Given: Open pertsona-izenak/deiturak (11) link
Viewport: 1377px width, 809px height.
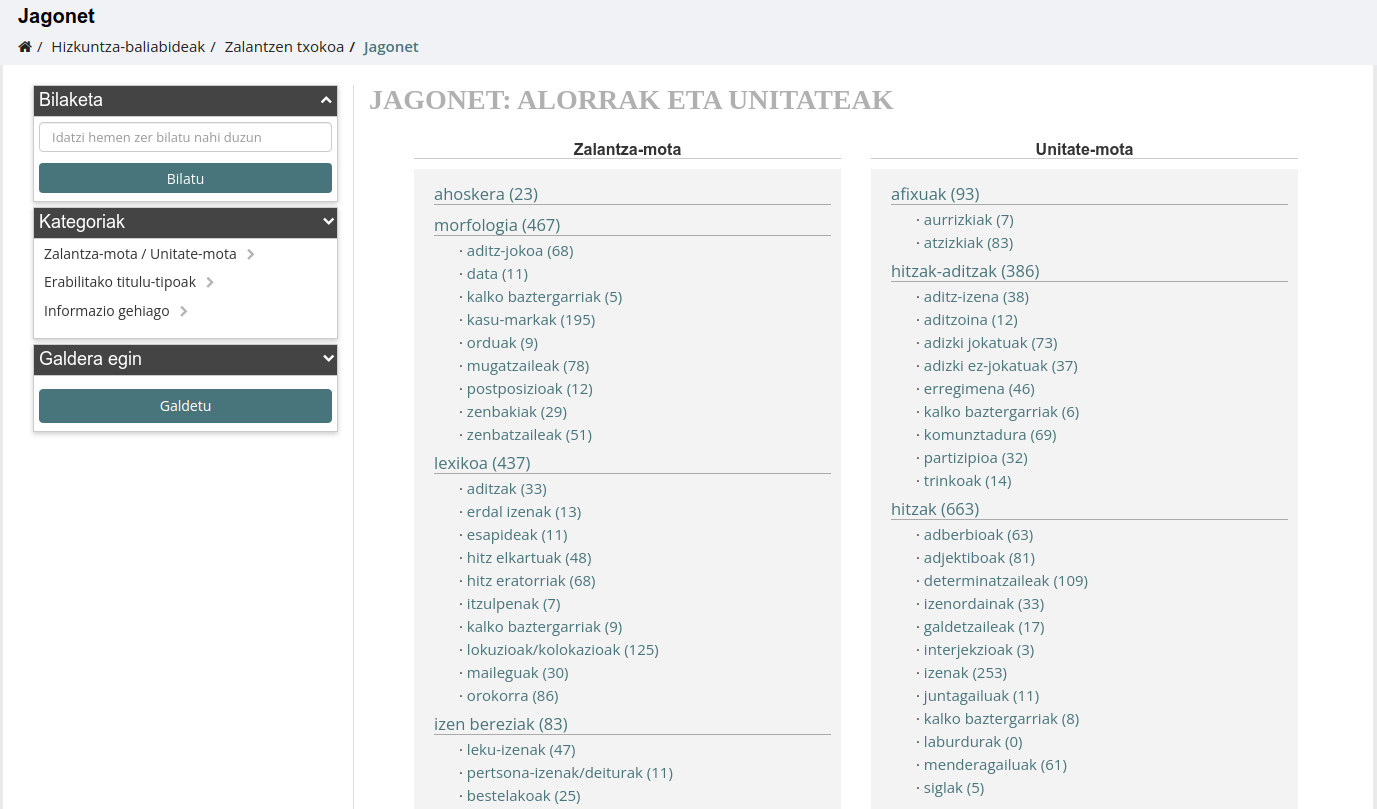Looking at the screenshot, I should coord(570,773).
